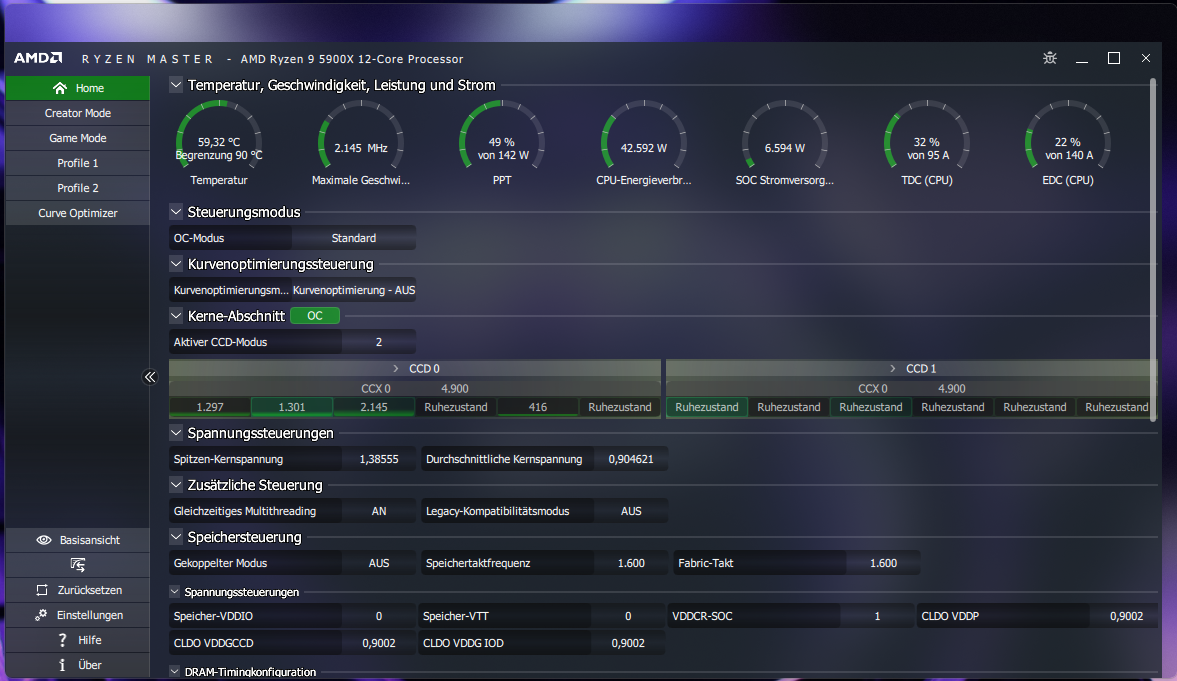1177x681 pixels.
Task: Click Gleichzeitiges Multithreading AN value
Action: [x=378, y=511]
